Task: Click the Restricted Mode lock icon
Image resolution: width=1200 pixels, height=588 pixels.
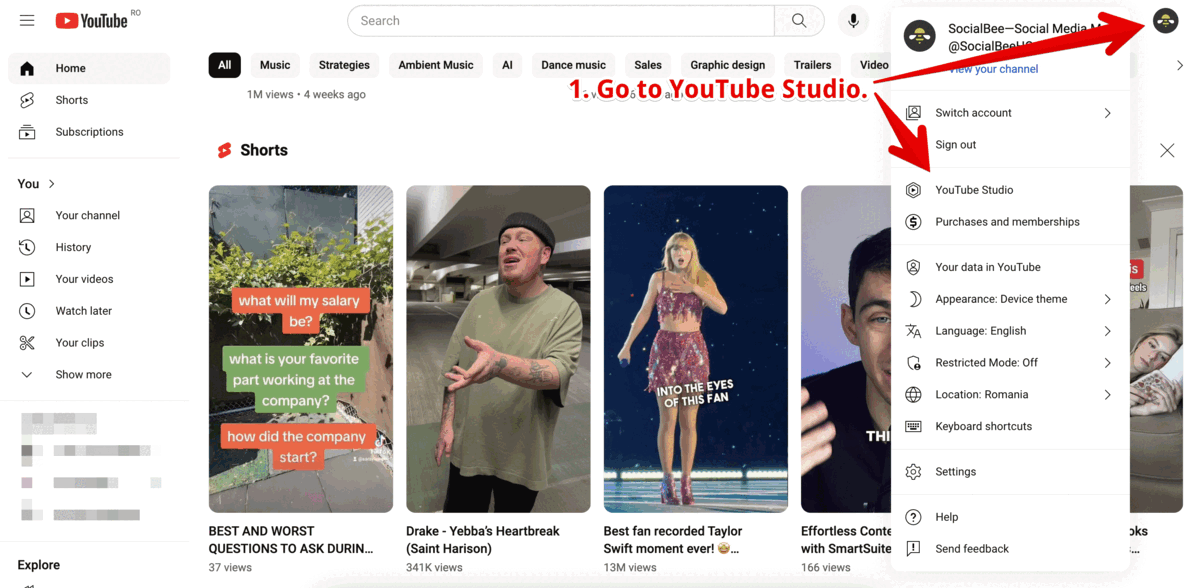Action: pos(913,363)
